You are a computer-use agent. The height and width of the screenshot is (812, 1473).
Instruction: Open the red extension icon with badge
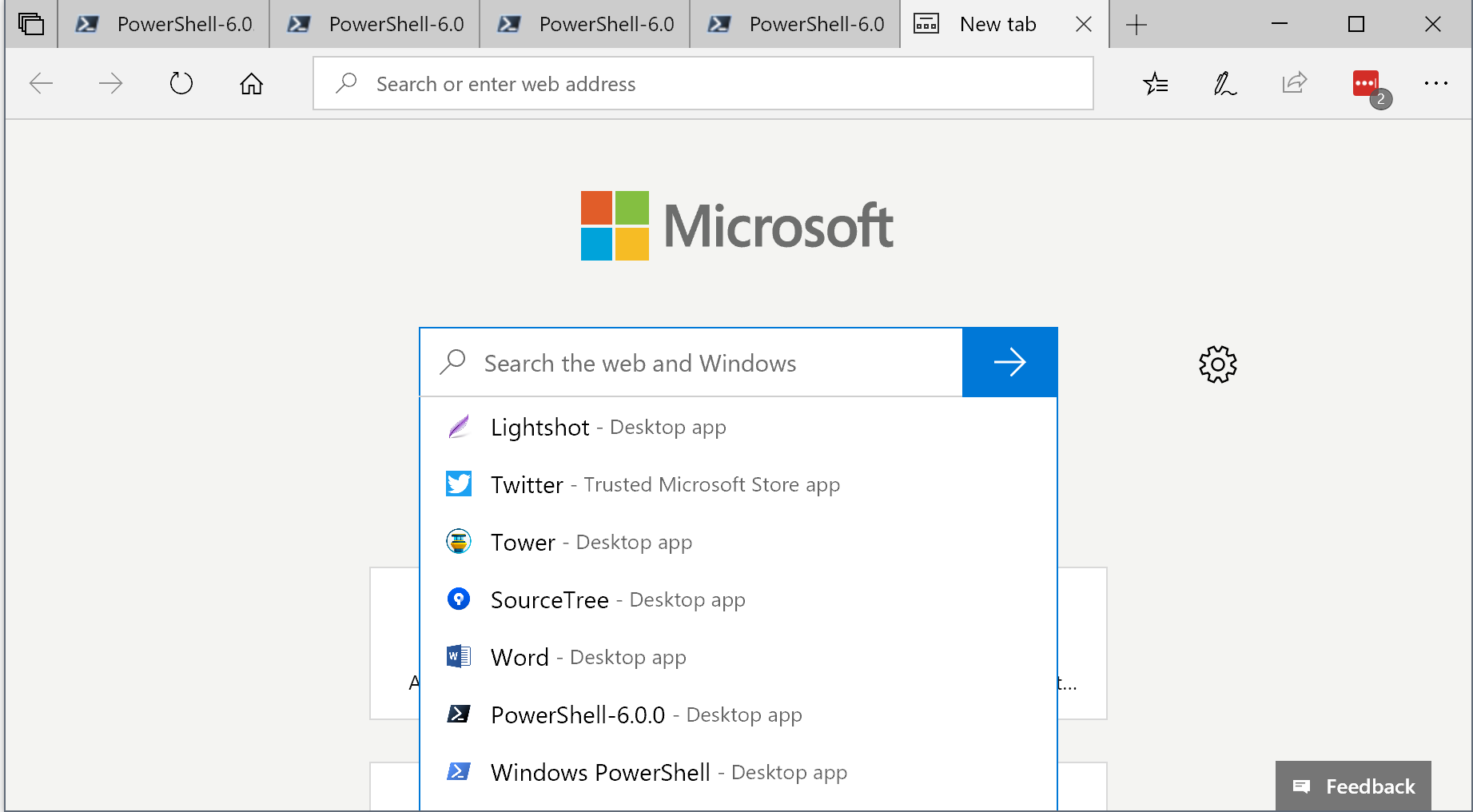pyautogui.click(x=1371, y=88)
